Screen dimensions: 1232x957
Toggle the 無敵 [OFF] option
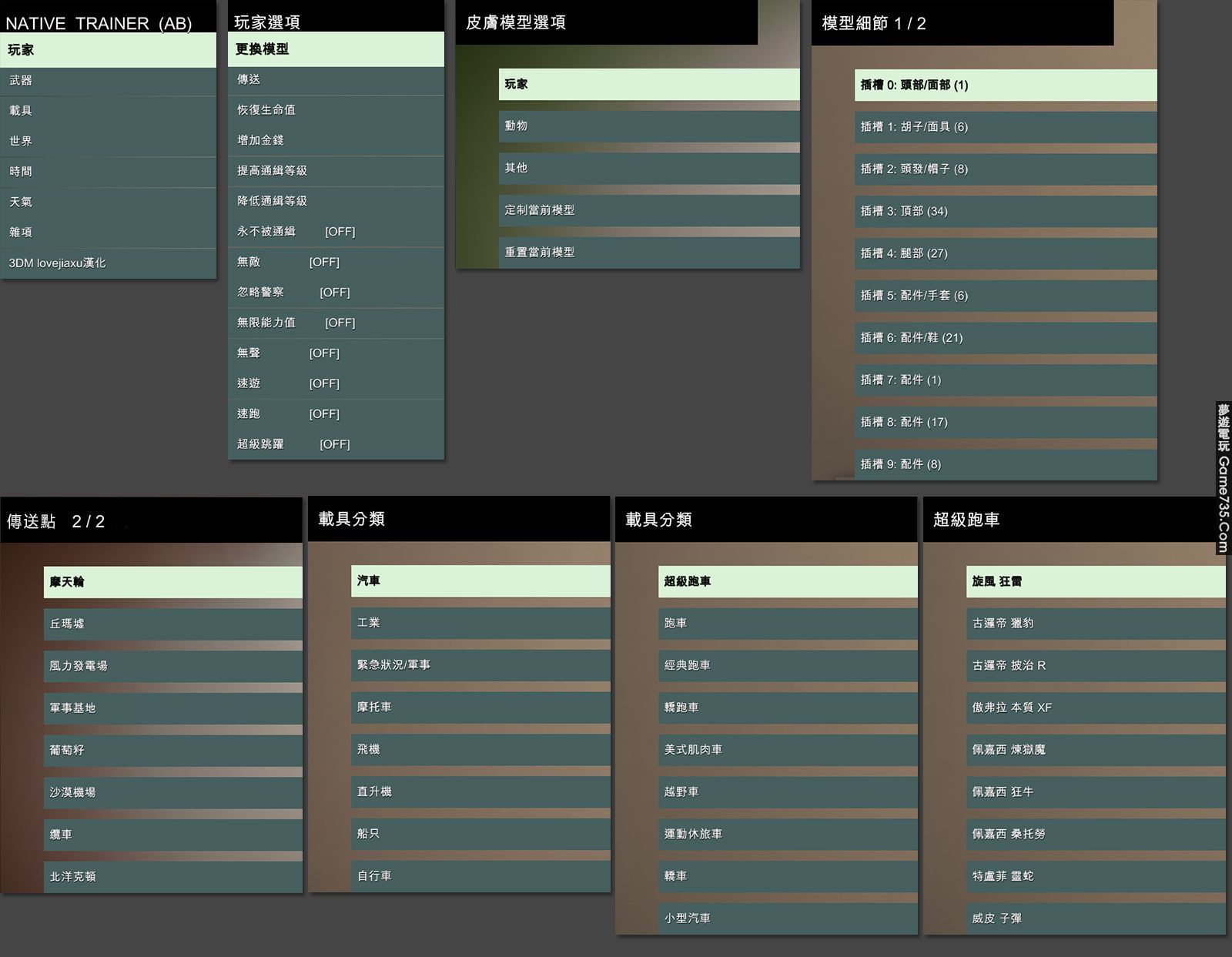[336, 263]
